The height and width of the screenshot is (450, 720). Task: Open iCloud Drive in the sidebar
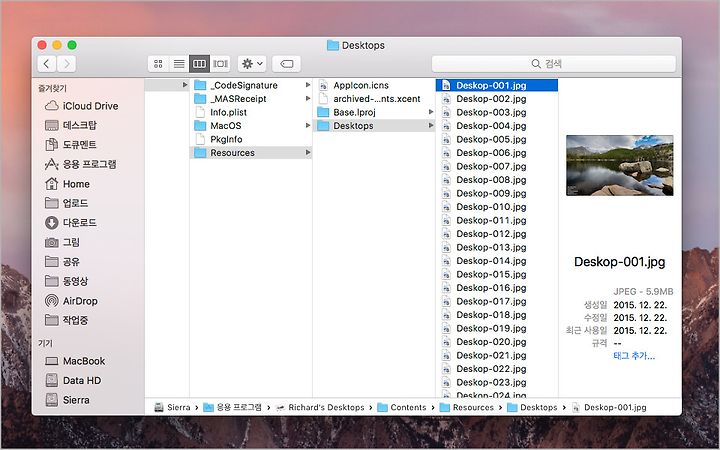(82, 106)
